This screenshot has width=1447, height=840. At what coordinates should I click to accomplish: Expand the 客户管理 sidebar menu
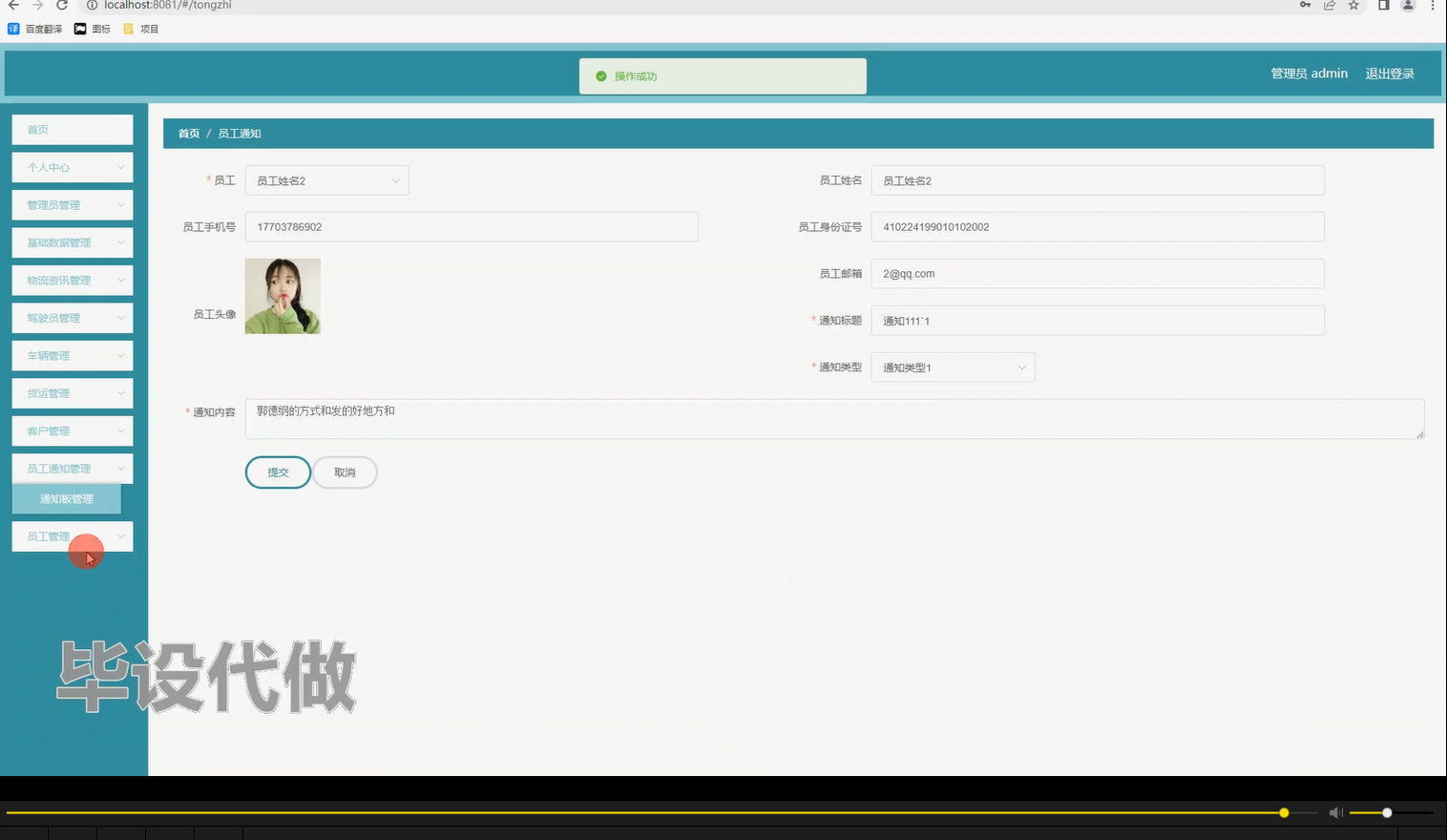coord(73,431)
